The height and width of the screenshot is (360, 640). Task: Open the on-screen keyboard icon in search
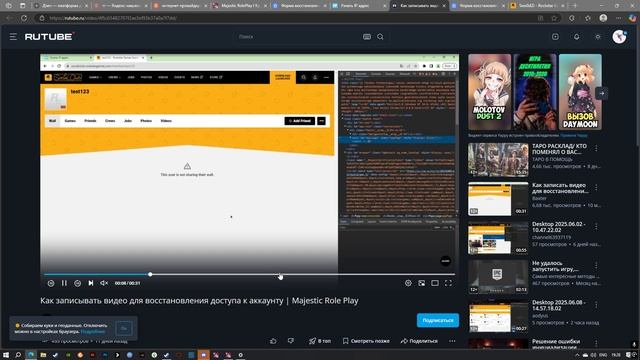click(x=367, y=37)
